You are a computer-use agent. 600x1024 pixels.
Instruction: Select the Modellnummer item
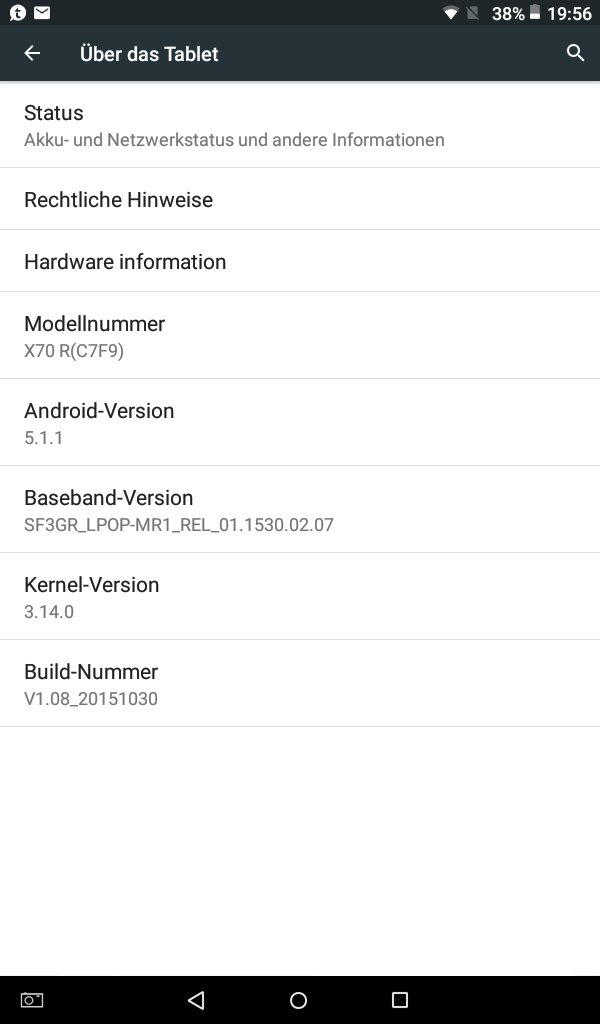(x=300, y=336)
